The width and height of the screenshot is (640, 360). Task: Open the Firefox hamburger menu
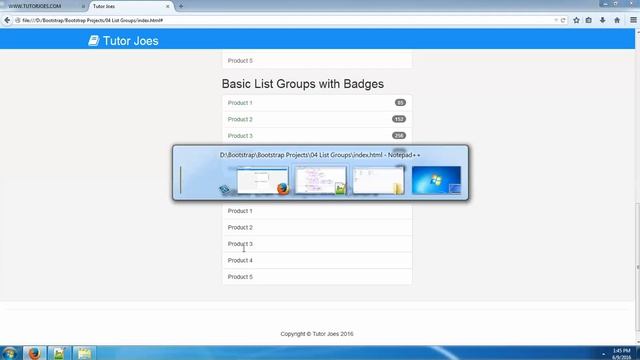pos(633,20)
